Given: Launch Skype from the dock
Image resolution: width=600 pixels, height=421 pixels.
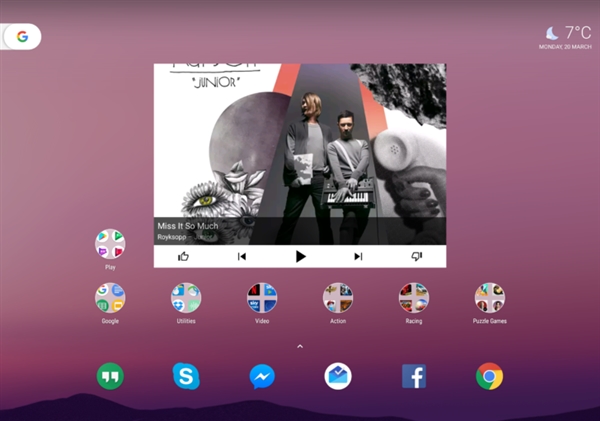Looking at the screenshot, I should (186, 376).
